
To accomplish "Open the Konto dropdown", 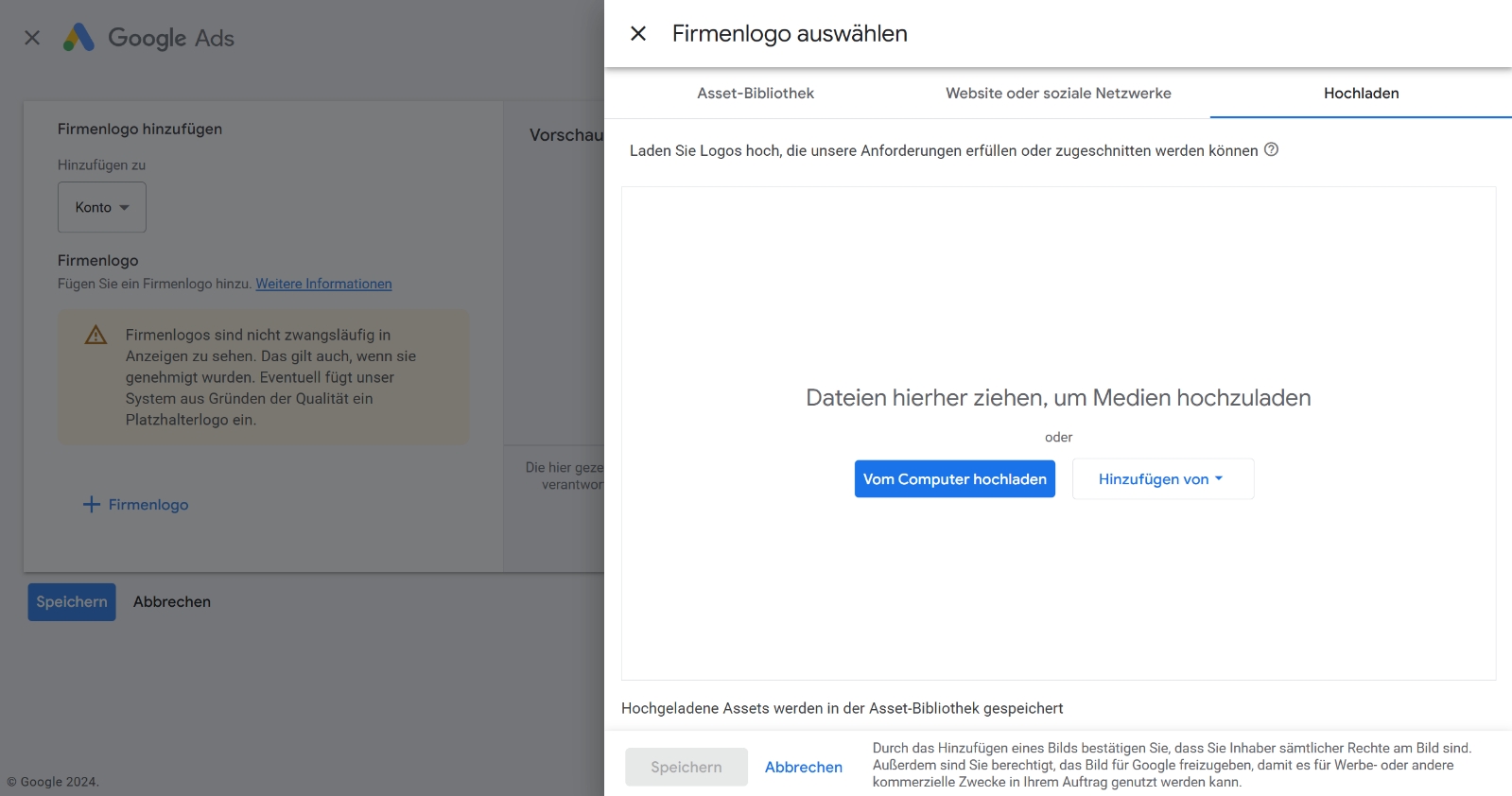I will coord(102,207).
